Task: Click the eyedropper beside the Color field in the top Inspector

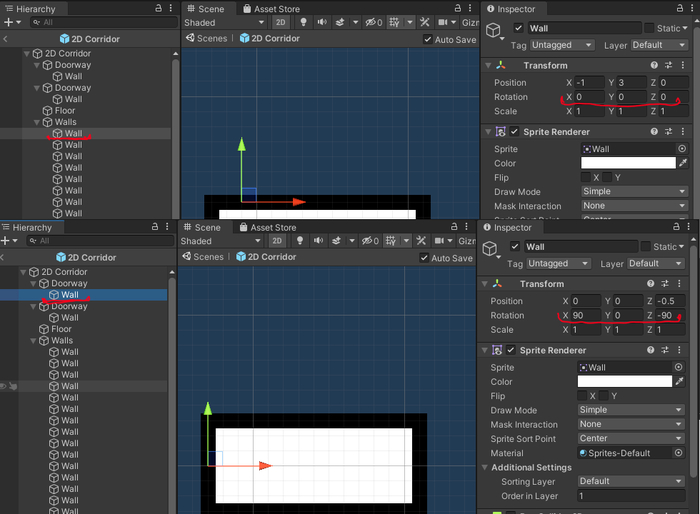Action: pyautogui.click(x=684, y=163)
